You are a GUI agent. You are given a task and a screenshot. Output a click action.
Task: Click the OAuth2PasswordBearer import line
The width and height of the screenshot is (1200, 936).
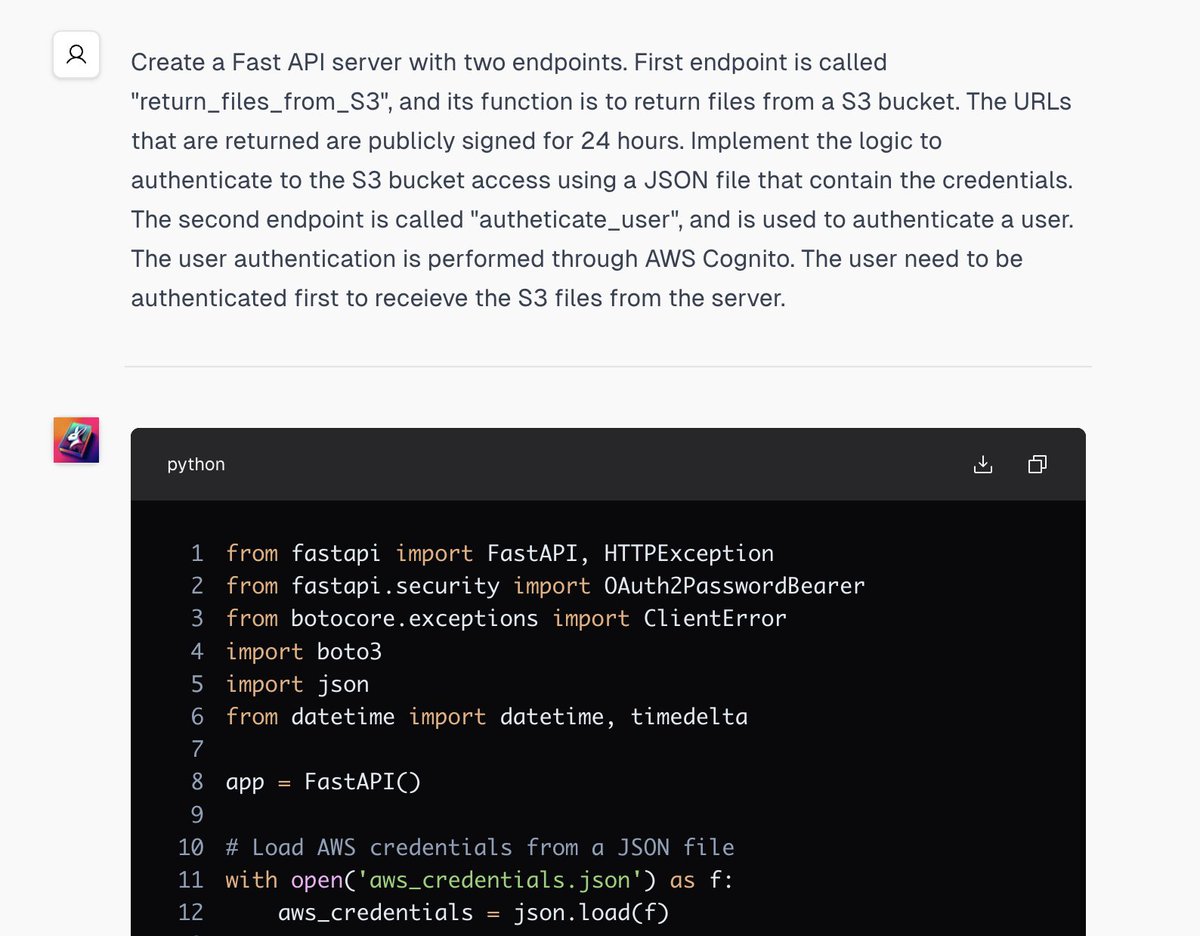pyautogui.click(x=545, y=586)
